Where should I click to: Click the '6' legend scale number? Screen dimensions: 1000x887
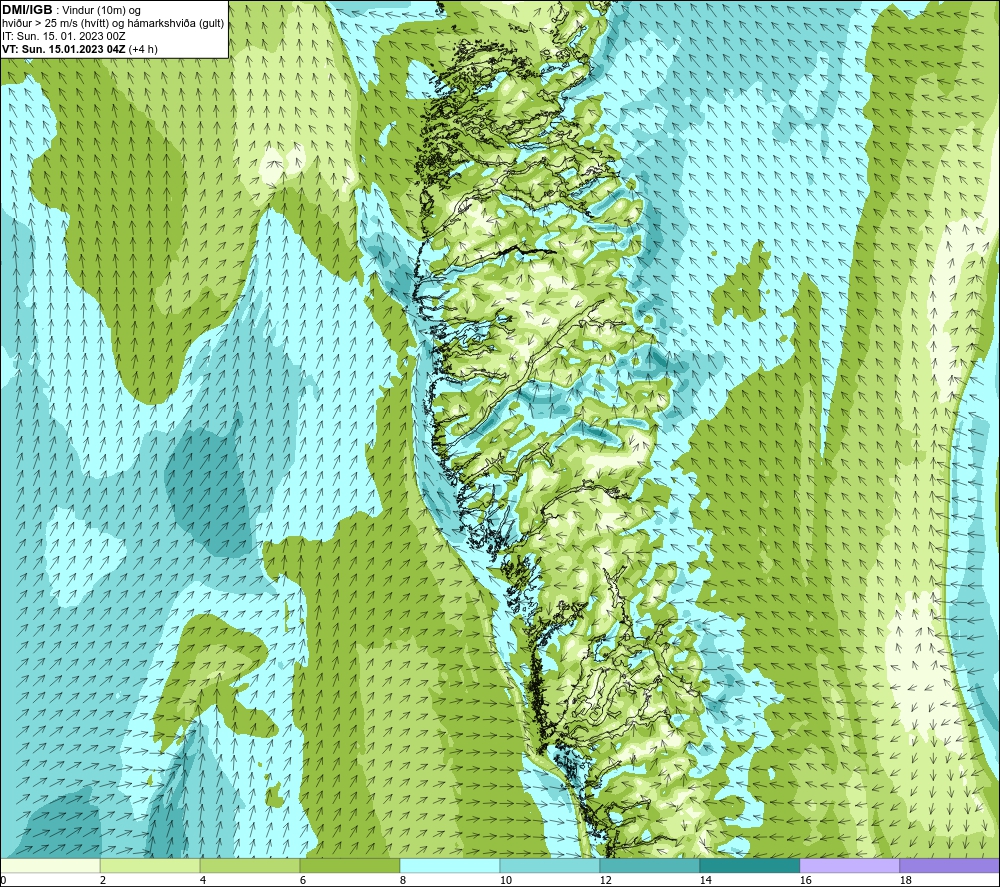coord(303,881)
